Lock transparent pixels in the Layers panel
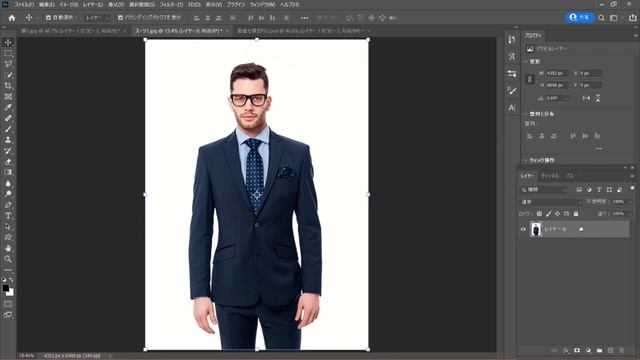 539,213
